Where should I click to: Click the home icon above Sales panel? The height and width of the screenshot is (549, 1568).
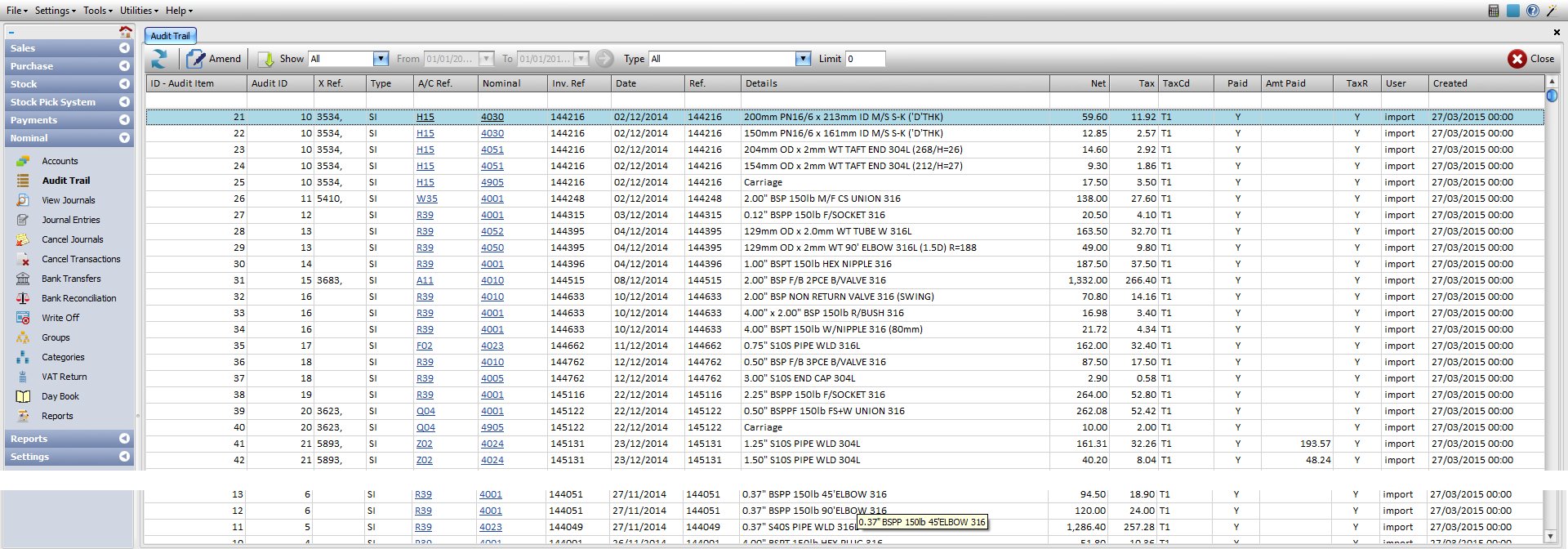(x=125, y=32)
